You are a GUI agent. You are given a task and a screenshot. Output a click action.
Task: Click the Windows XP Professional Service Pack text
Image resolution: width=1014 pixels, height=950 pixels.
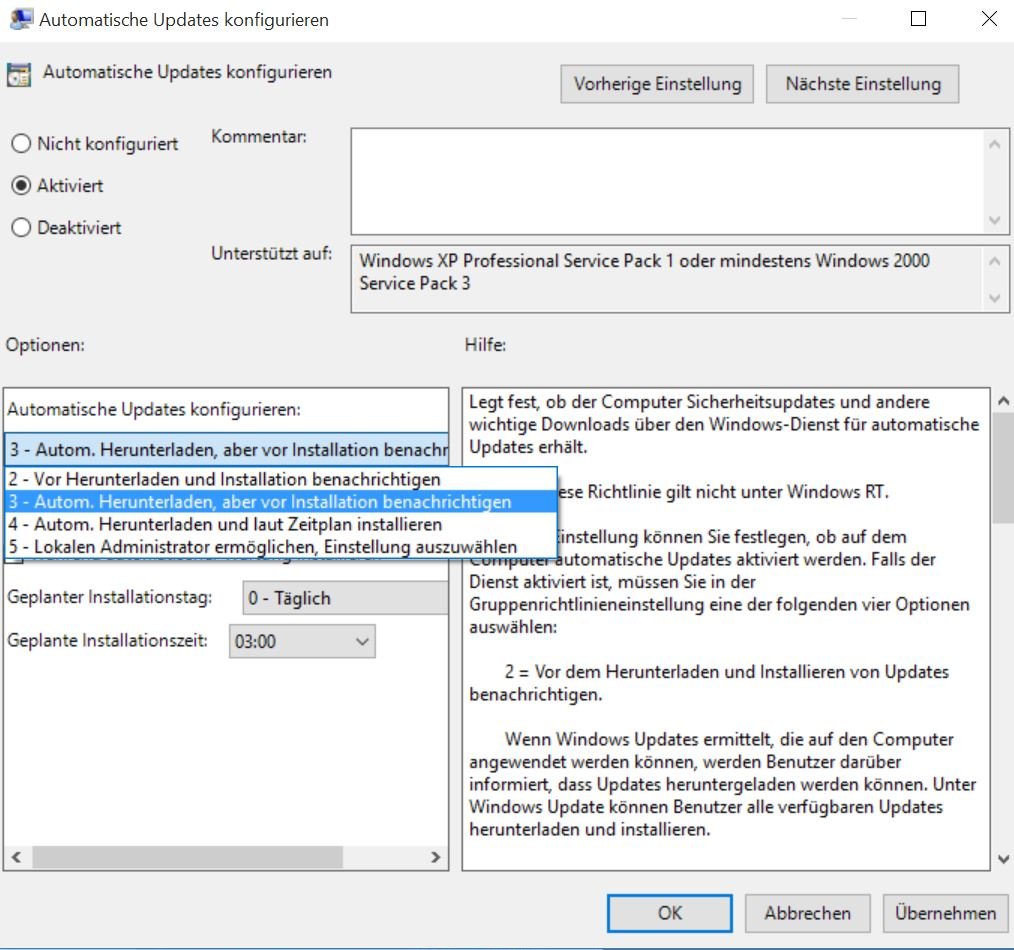(644, 272)
